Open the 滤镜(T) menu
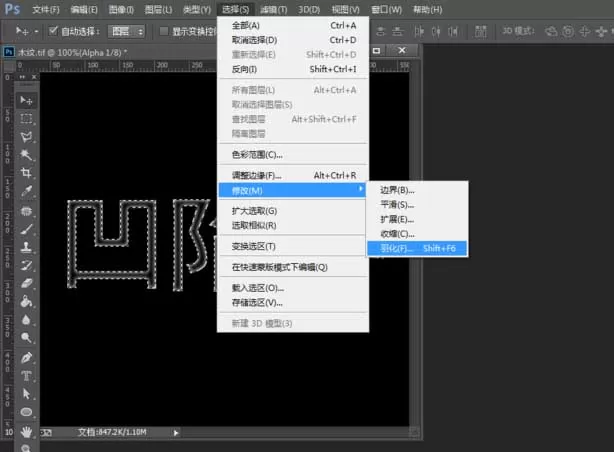This screenshot has width=614, height=452. (273, 9)
